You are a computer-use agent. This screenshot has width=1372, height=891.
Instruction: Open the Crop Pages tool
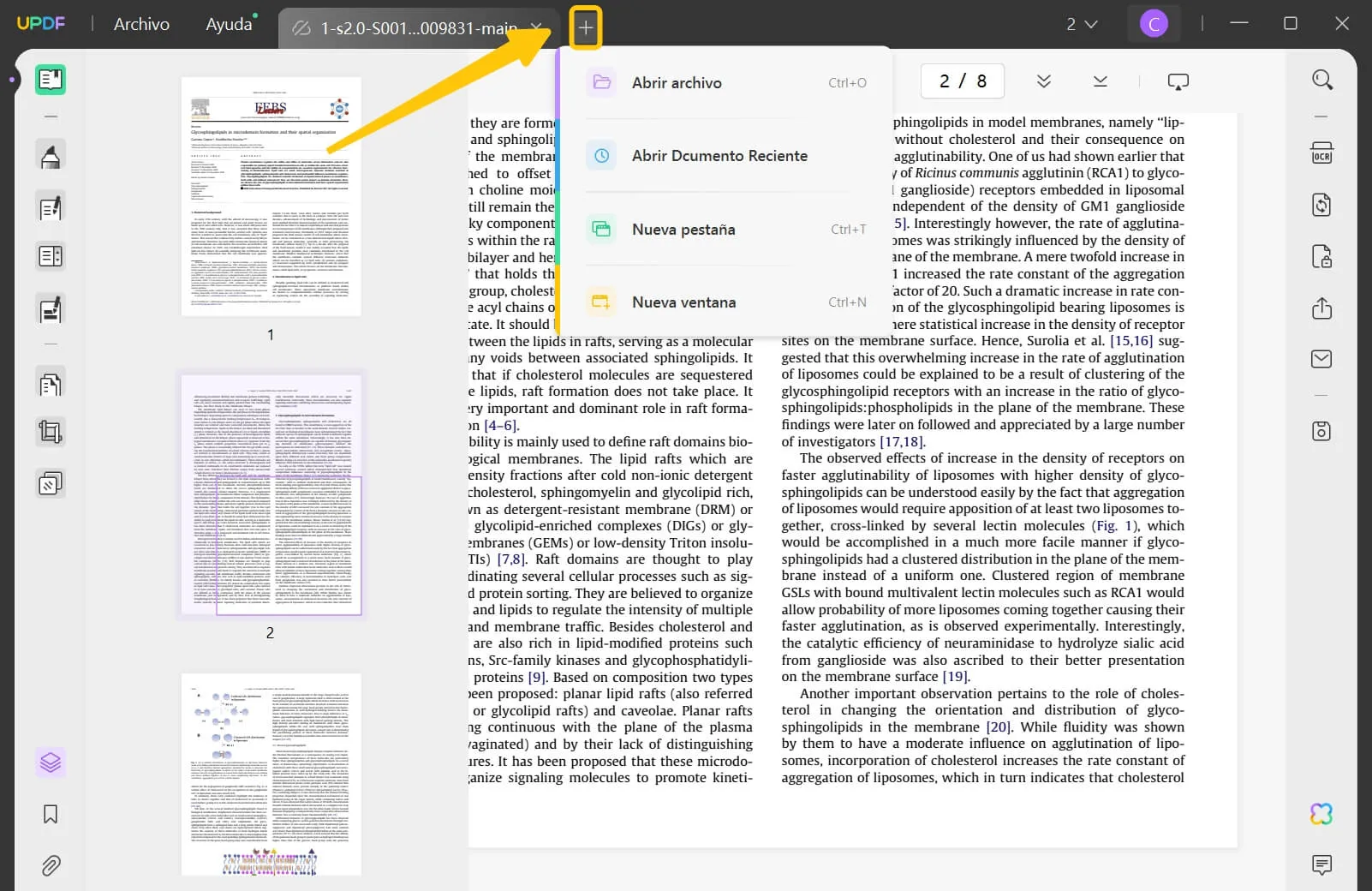pyautogui.click(x=51, y=432)
